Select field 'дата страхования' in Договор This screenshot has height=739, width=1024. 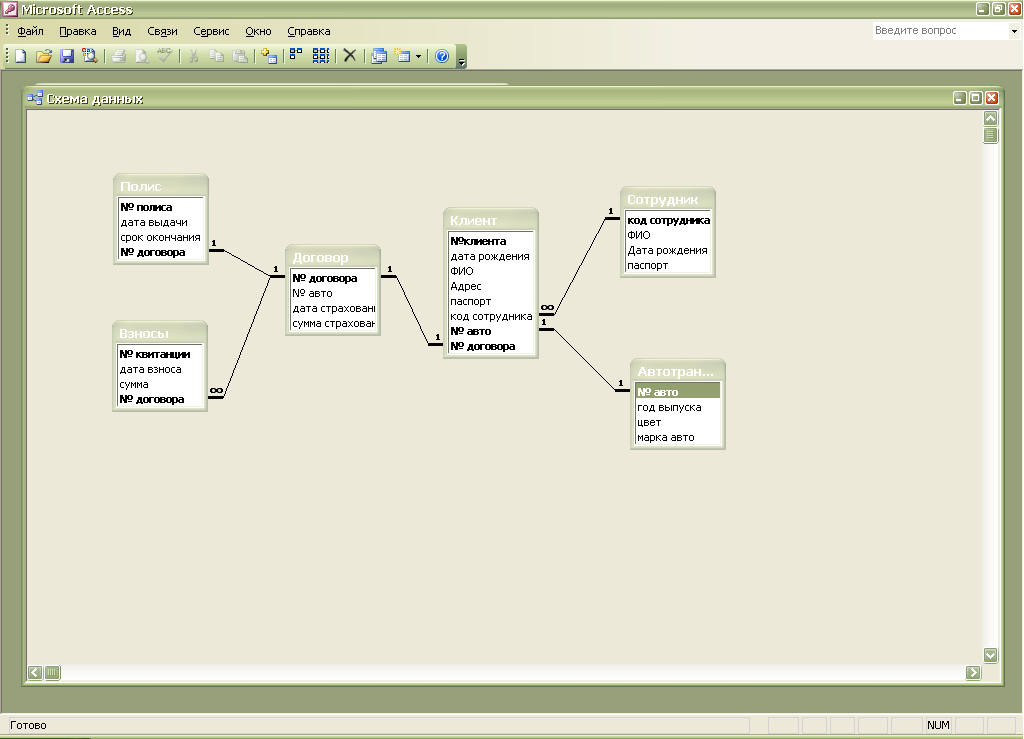tap(333, 308)
